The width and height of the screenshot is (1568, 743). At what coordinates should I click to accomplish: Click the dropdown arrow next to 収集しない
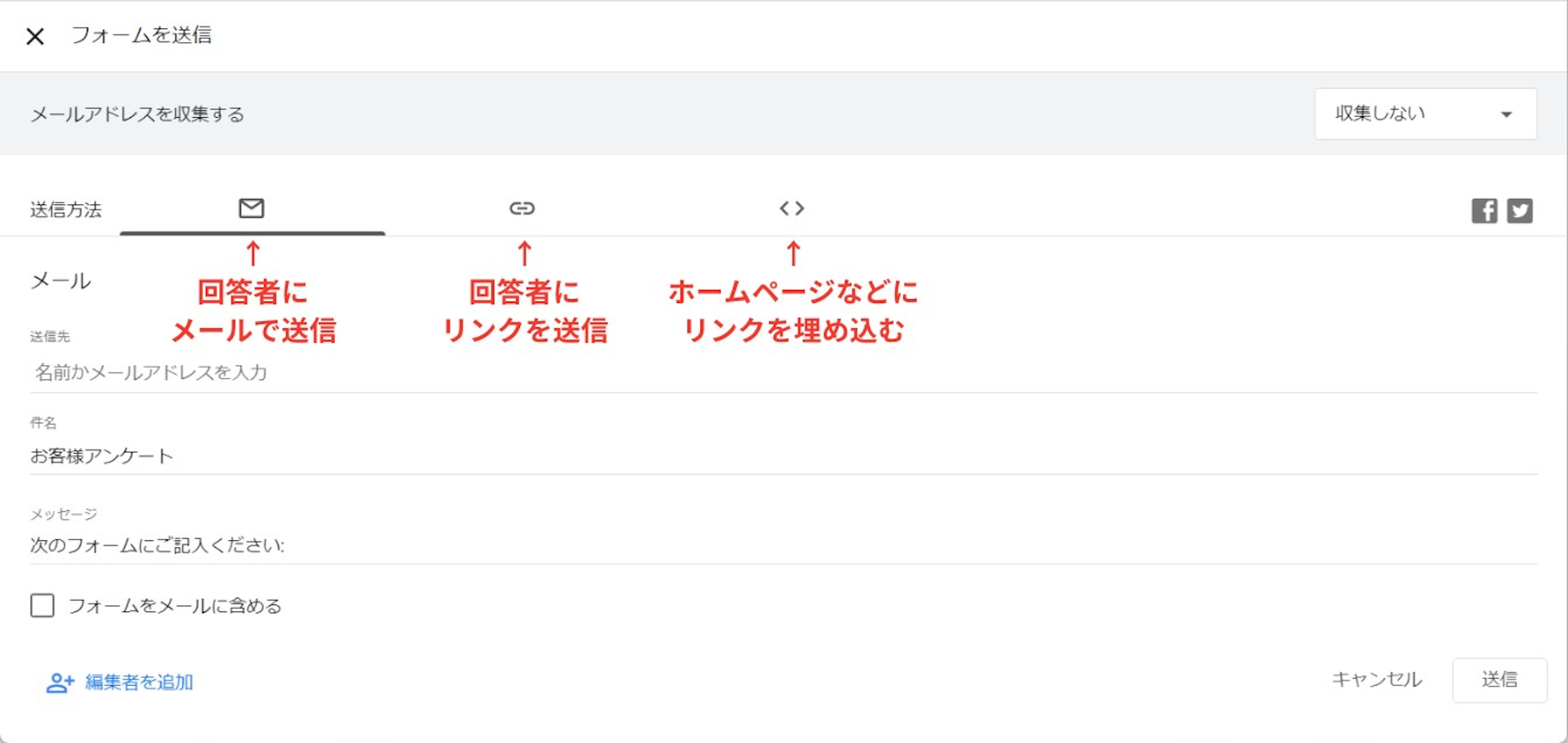1506,115
